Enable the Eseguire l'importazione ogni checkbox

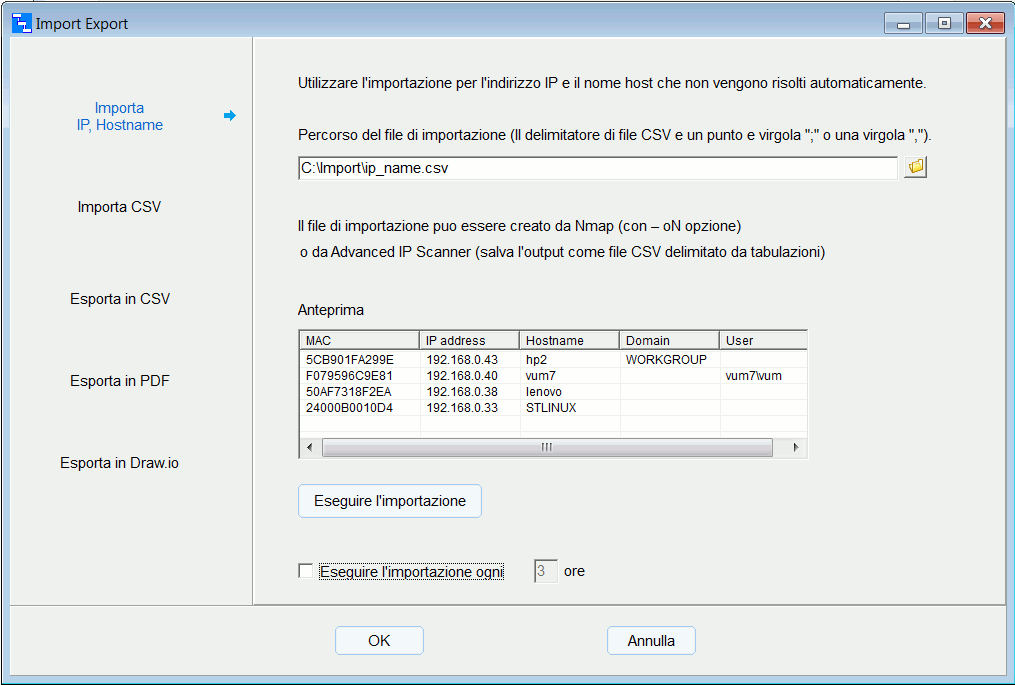click(x=305, y=570)
